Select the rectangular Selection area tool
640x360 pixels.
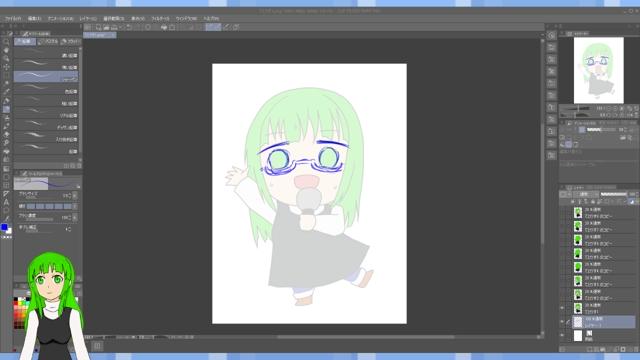[x=6, y=76]
